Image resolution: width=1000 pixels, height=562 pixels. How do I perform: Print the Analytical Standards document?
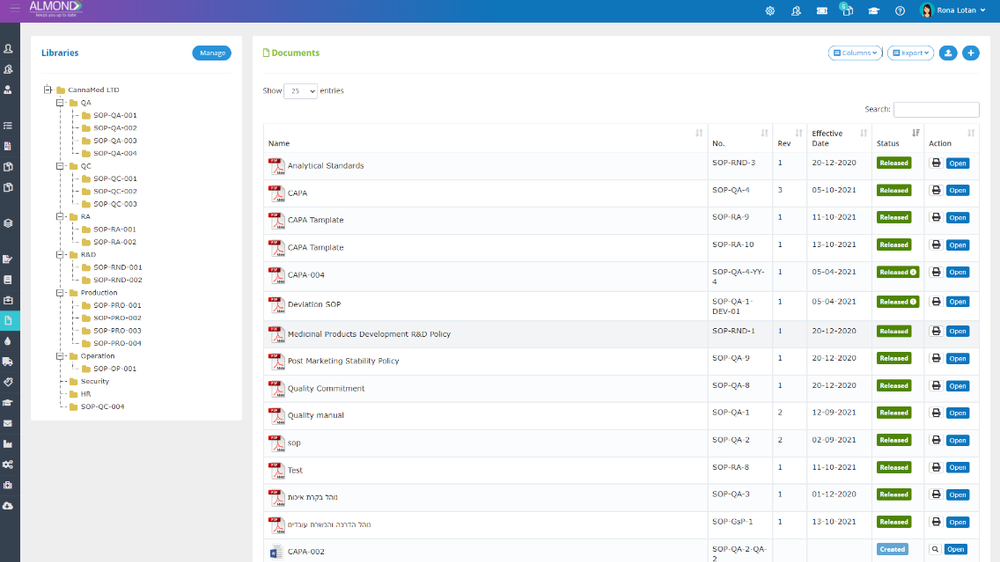(936, 163)
